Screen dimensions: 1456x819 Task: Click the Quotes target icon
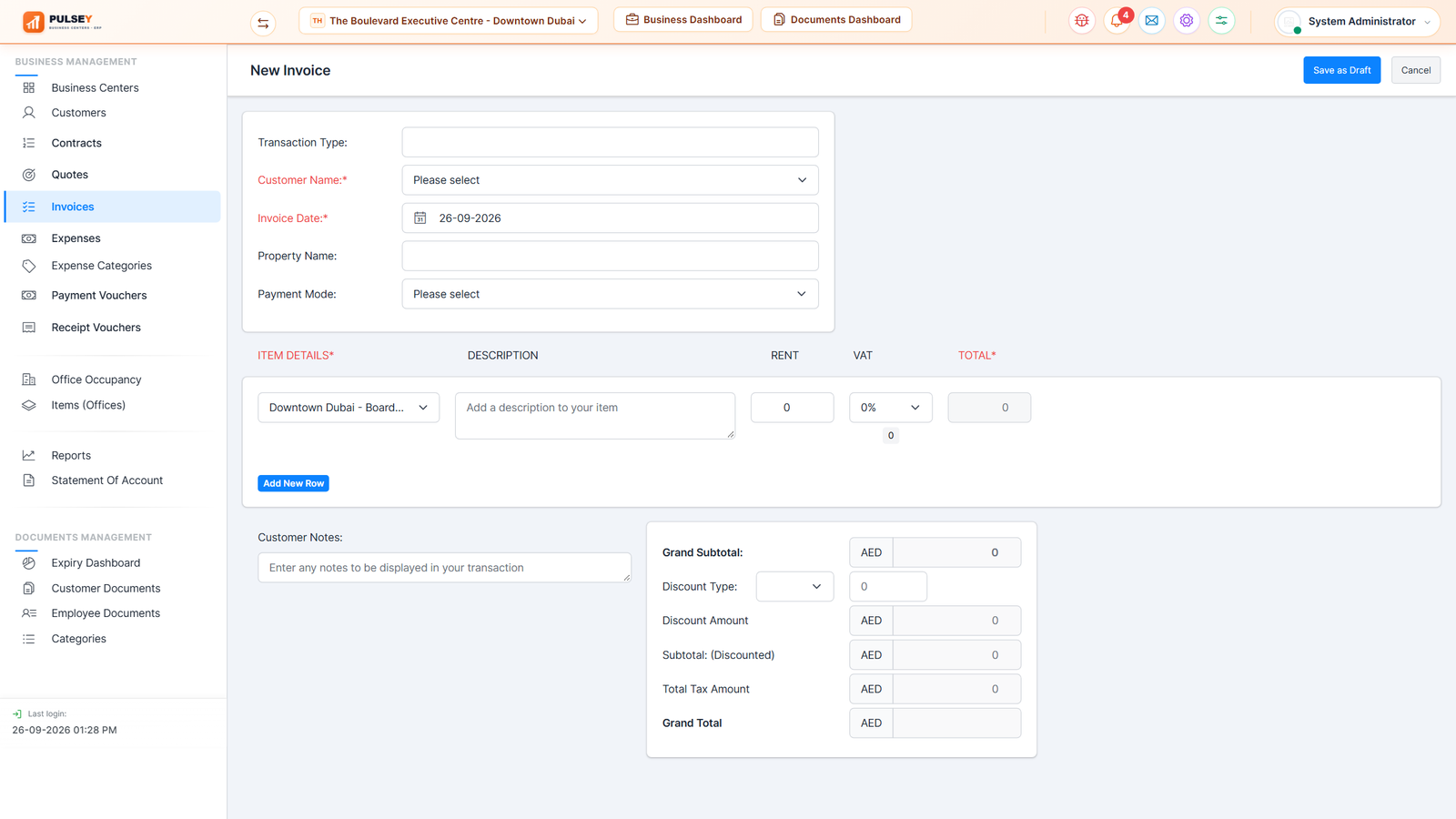pos(29,175)
